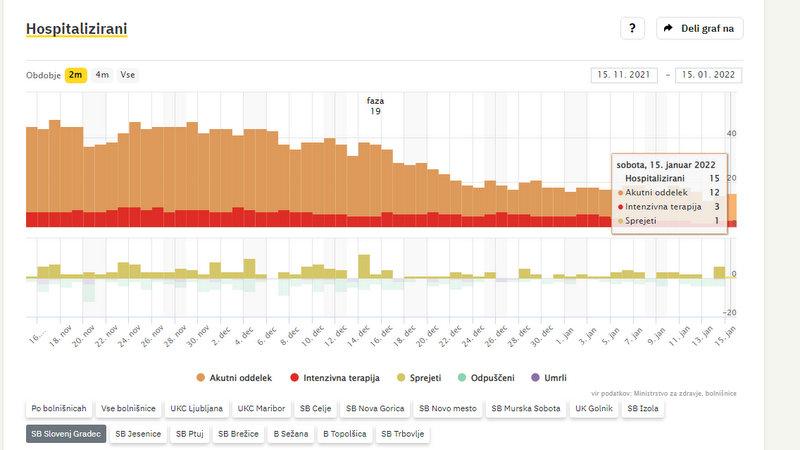This screenshot has width=800, height=450.
Task: Select the SB Murska Sobota hospital
Action: [x=526, y=408]
